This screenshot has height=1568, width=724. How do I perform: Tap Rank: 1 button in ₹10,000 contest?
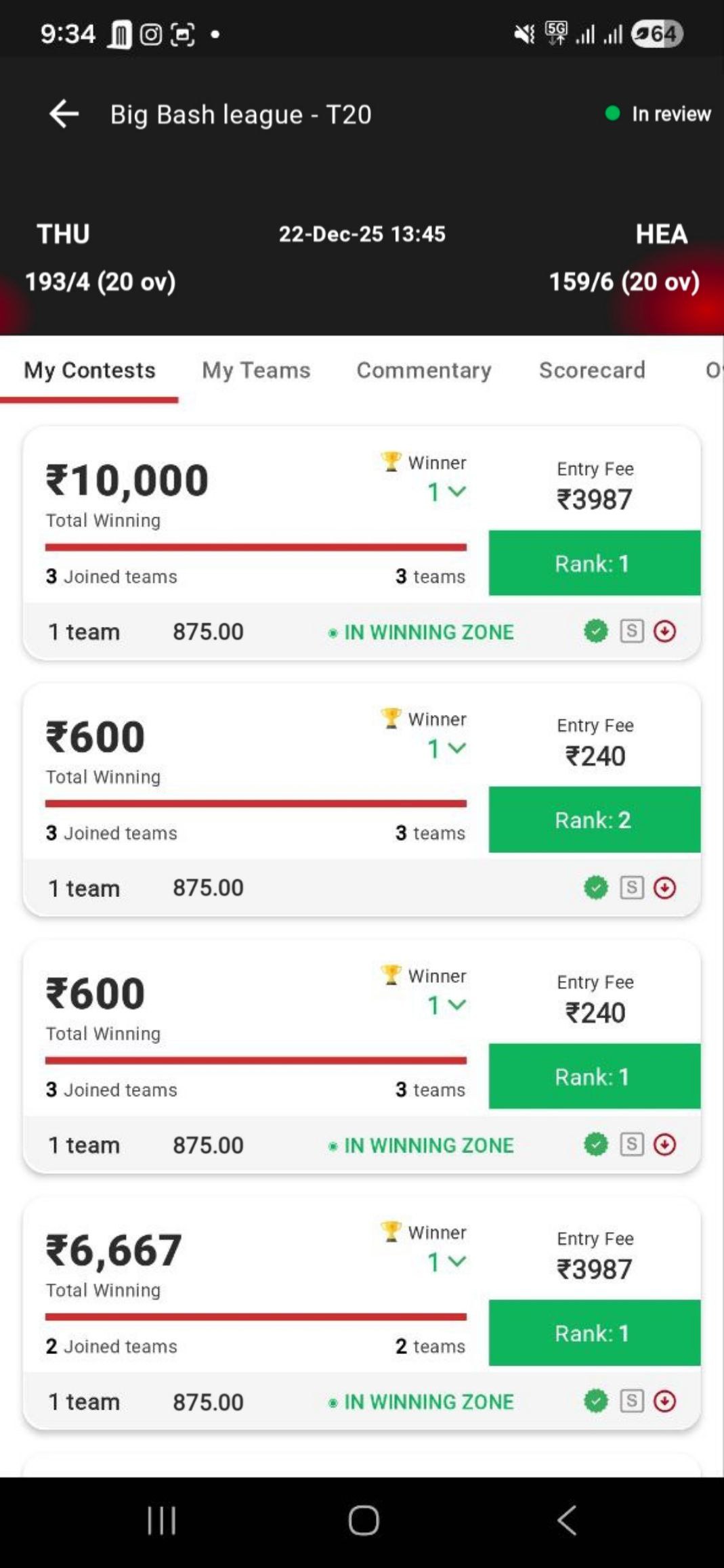594,563
